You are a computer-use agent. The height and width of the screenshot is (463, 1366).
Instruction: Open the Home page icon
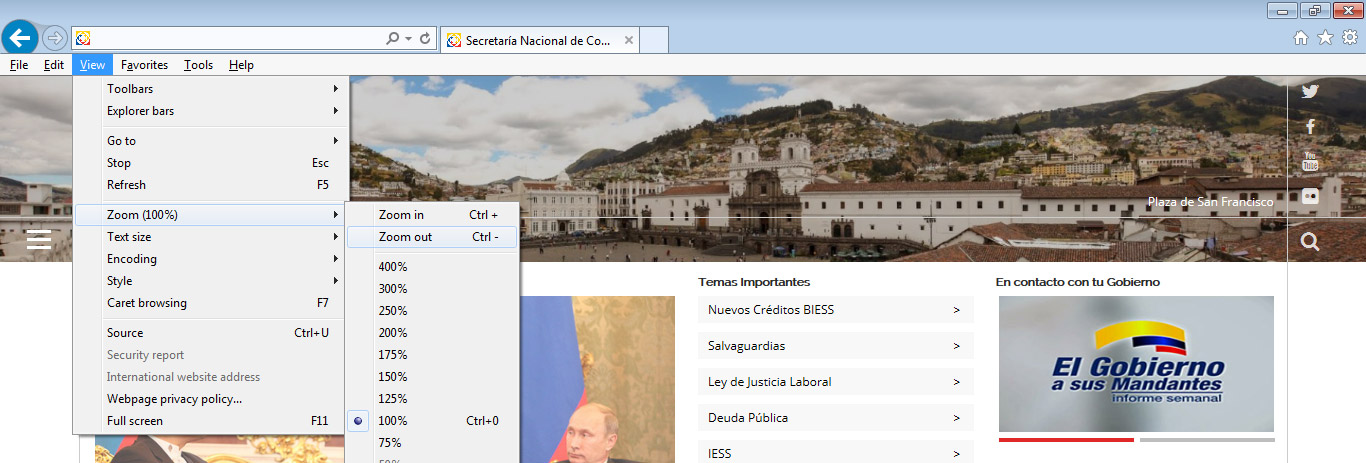coord(1301,38)
